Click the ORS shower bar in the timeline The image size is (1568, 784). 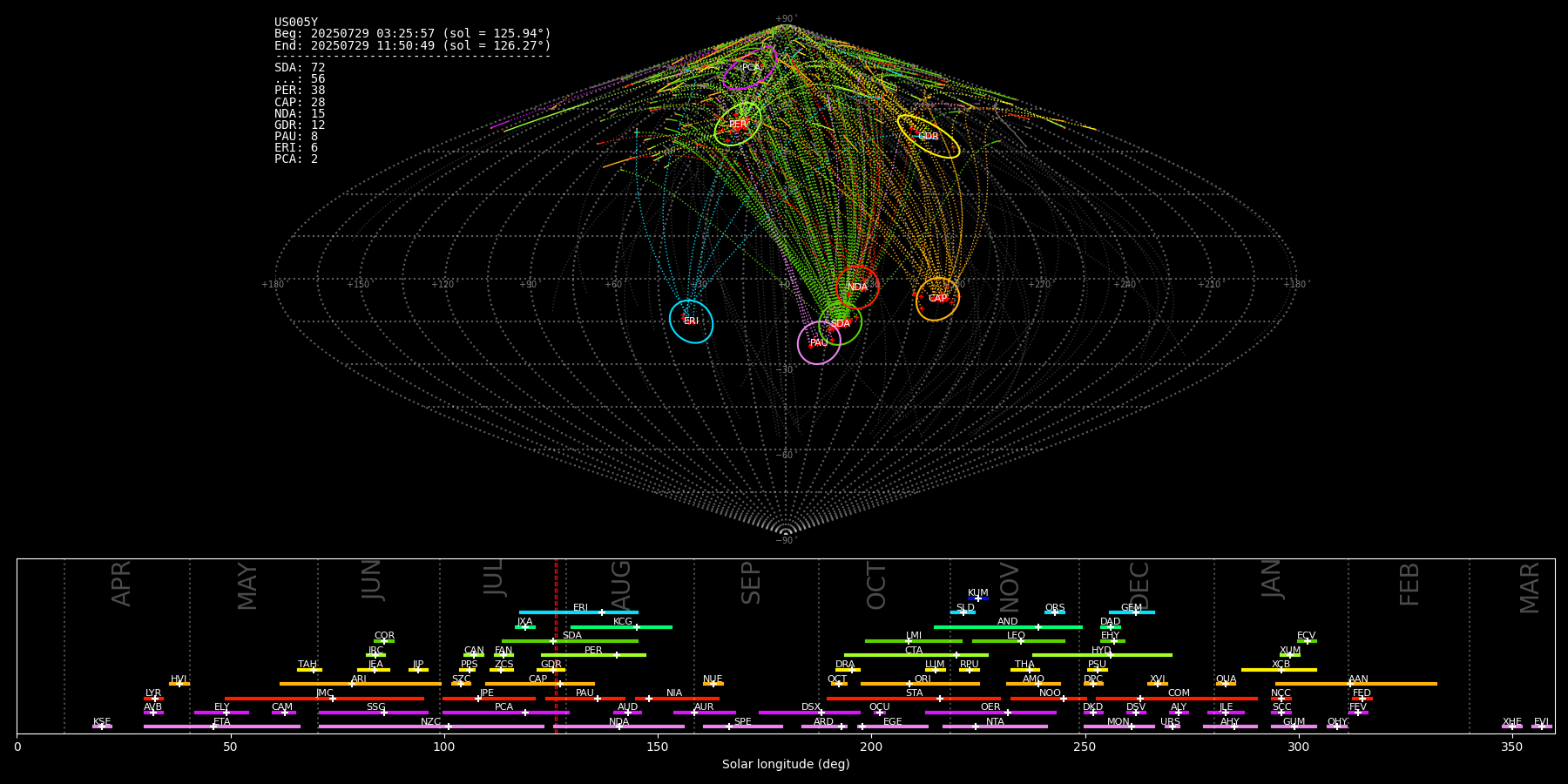click(x=1055, y=612)
